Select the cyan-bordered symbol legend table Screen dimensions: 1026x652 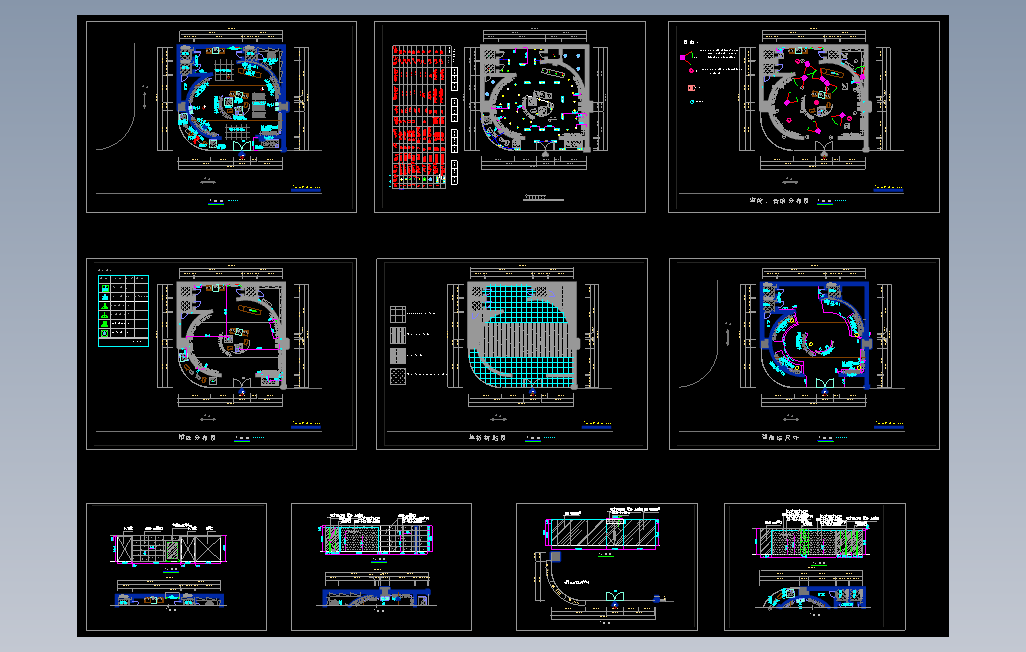123,310
